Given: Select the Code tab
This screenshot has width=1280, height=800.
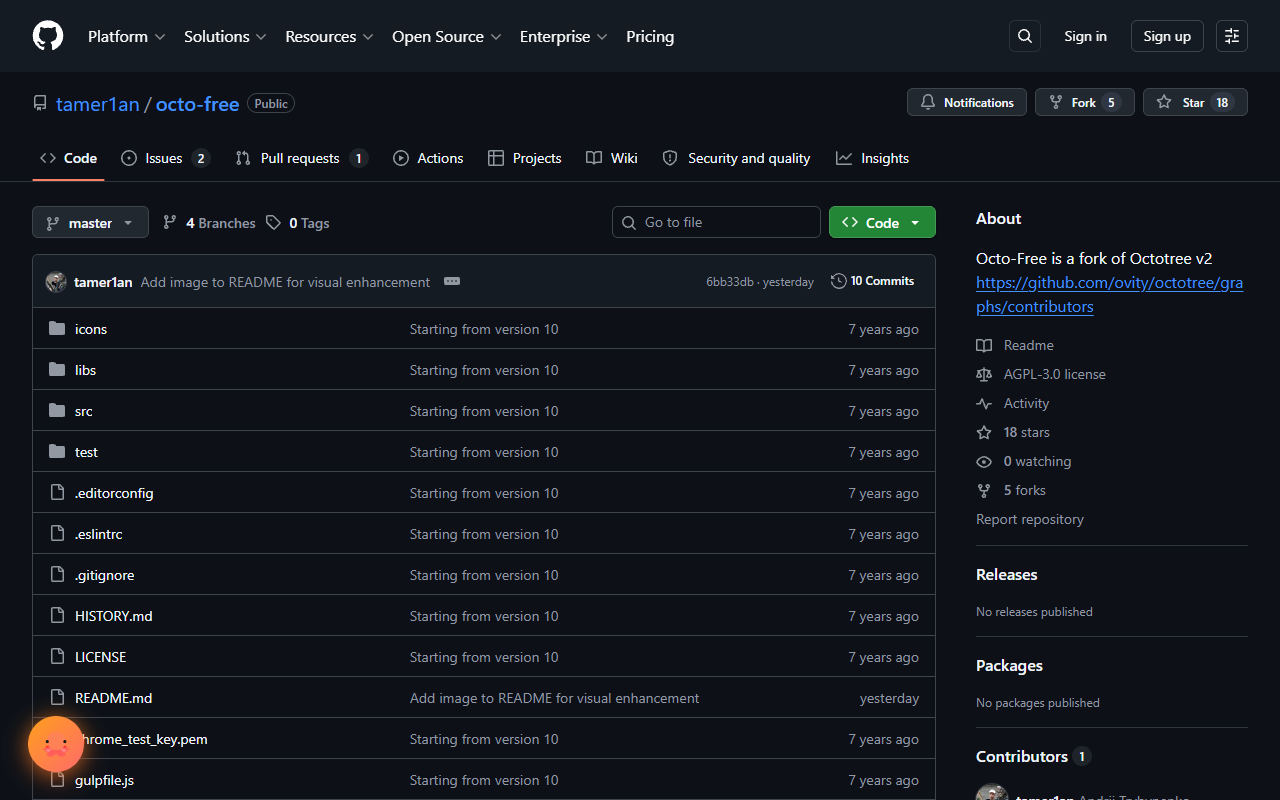Looking at the screenshot, I should (x=68, y=158).
